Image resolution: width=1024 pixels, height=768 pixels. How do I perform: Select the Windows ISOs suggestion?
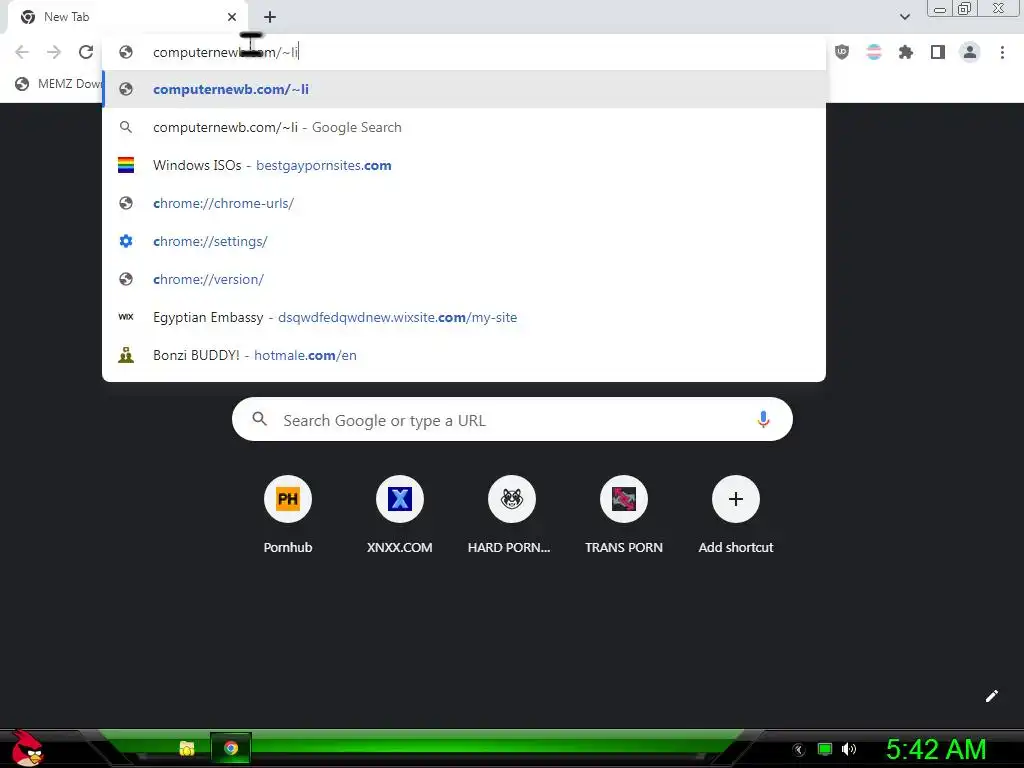(464, 165)
